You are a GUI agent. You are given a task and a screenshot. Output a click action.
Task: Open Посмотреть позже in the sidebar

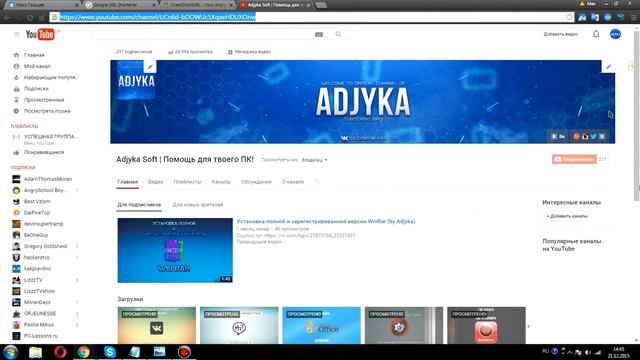click(x=47, y=111)
